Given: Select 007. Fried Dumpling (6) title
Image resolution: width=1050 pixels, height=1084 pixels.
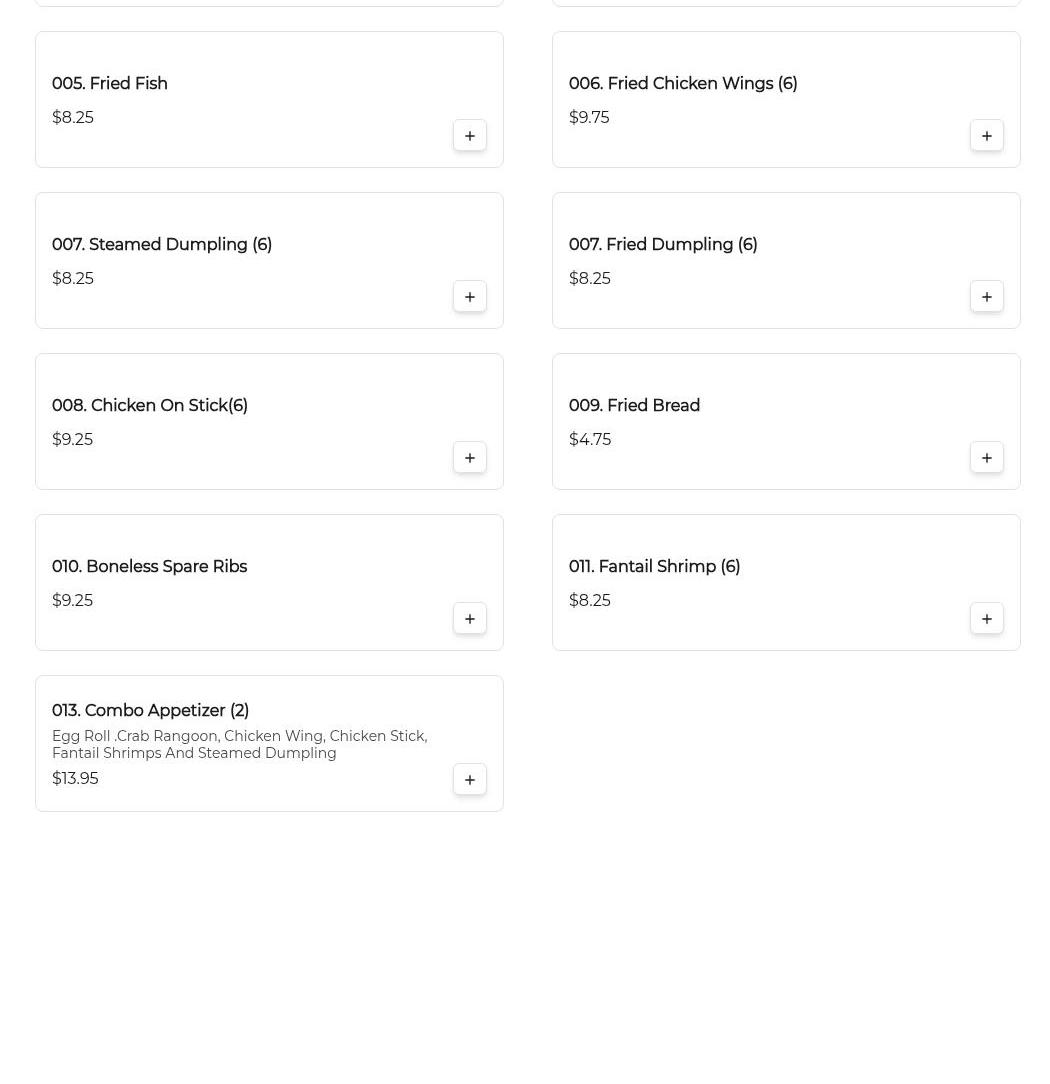Looking at the screenshot, I should tap(663, 244).
